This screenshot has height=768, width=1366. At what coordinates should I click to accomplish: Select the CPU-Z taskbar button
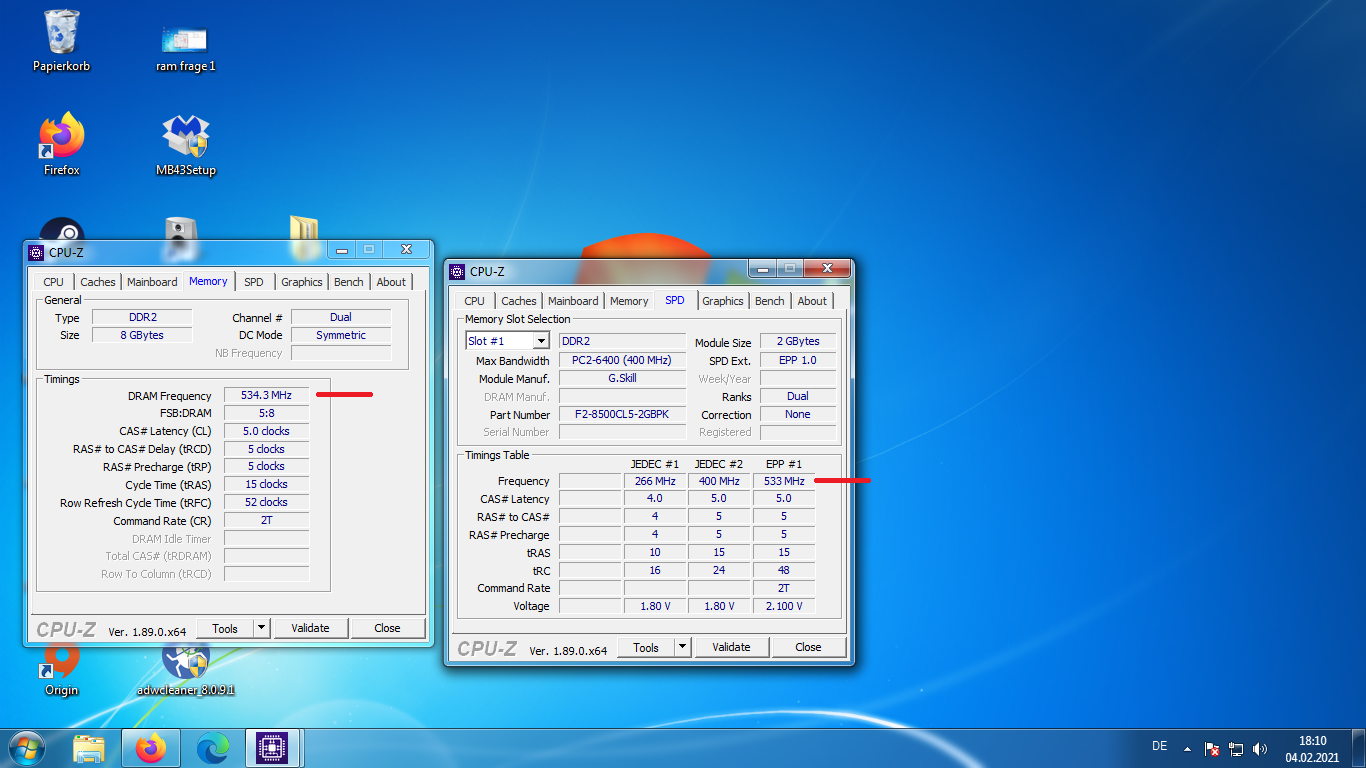[x=273, y=748]
